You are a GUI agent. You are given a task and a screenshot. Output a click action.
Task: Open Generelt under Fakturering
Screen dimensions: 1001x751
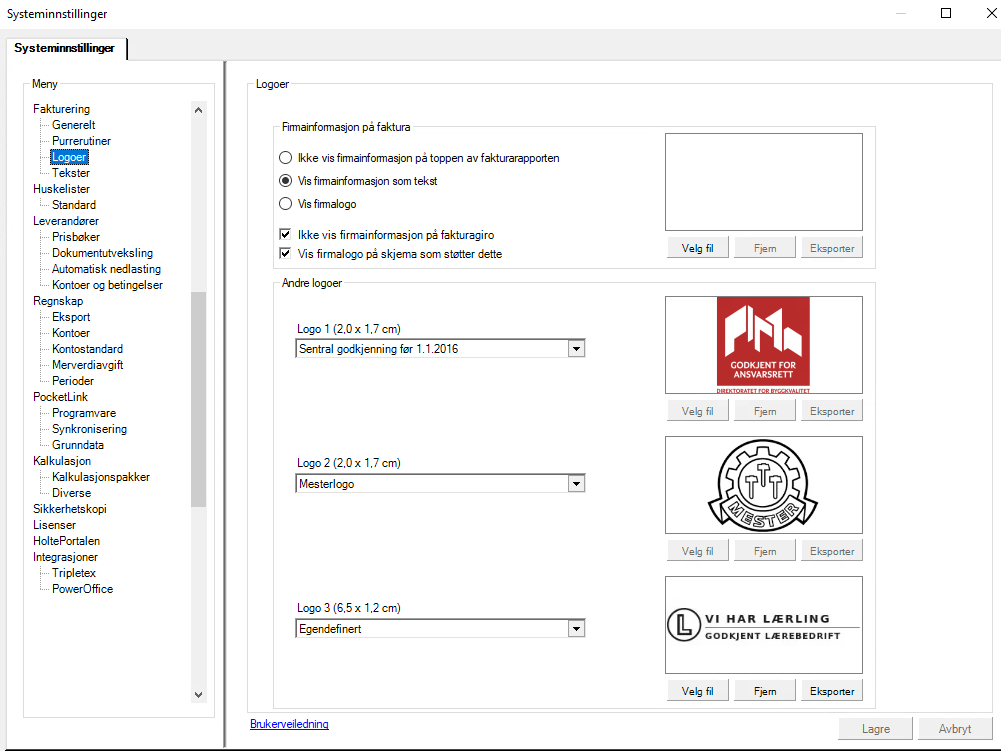point(73,125)
